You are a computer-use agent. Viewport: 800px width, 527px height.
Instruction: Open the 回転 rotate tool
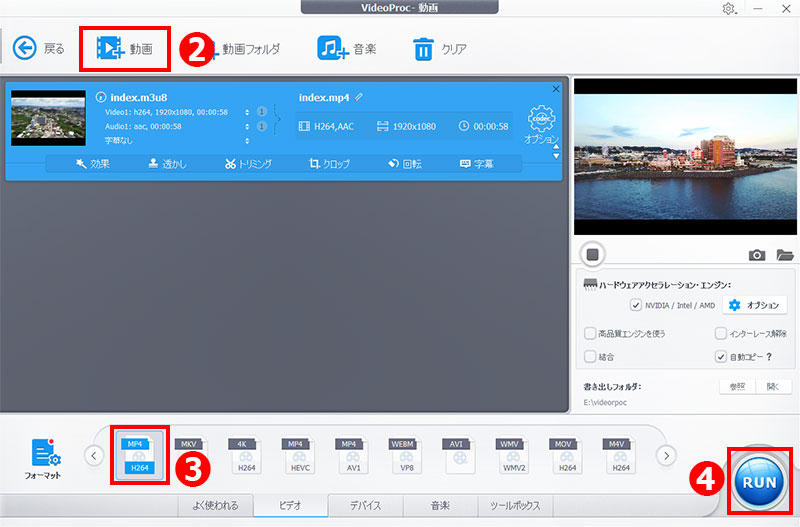pyautogui.click(x=405, y=164)
